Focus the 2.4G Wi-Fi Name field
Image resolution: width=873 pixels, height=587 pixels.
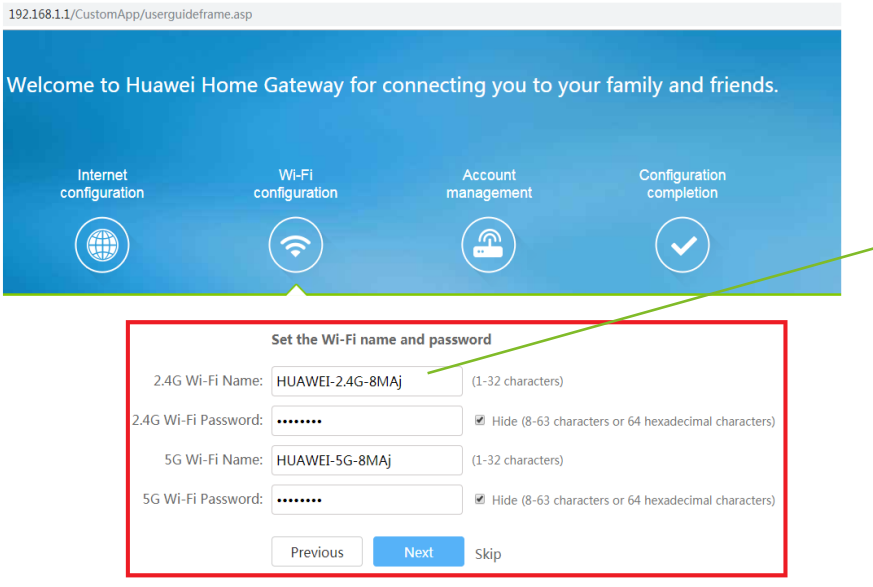coord(367,381)
